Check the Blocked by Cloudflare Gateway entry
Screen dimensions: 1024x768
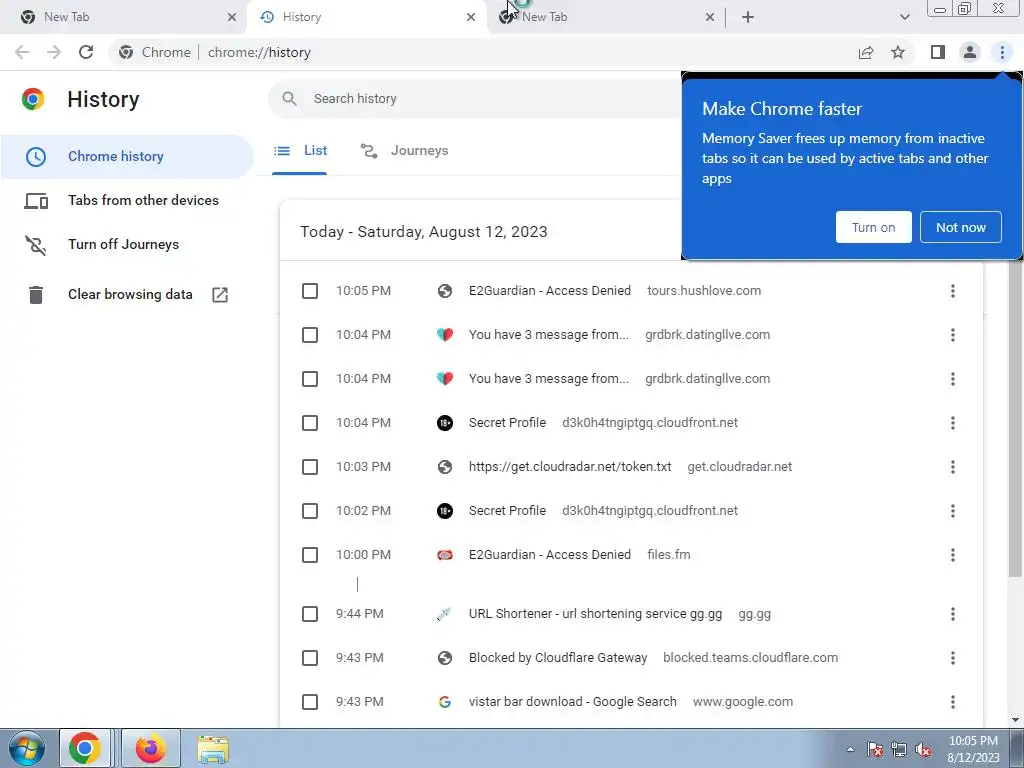pyautogui.click(x=310, y=658)
